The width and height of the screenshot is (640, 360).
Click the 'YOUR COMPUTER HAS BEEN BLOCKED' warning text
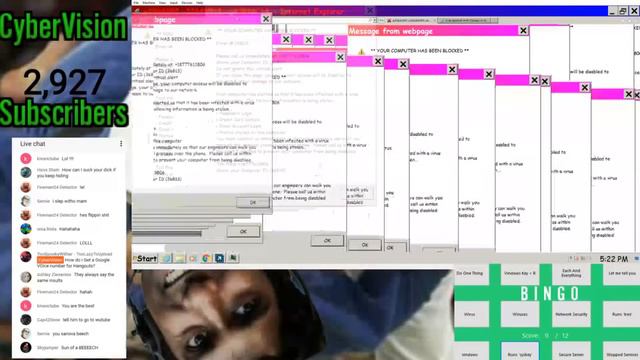pyautogui.click(x=420, y=51)
